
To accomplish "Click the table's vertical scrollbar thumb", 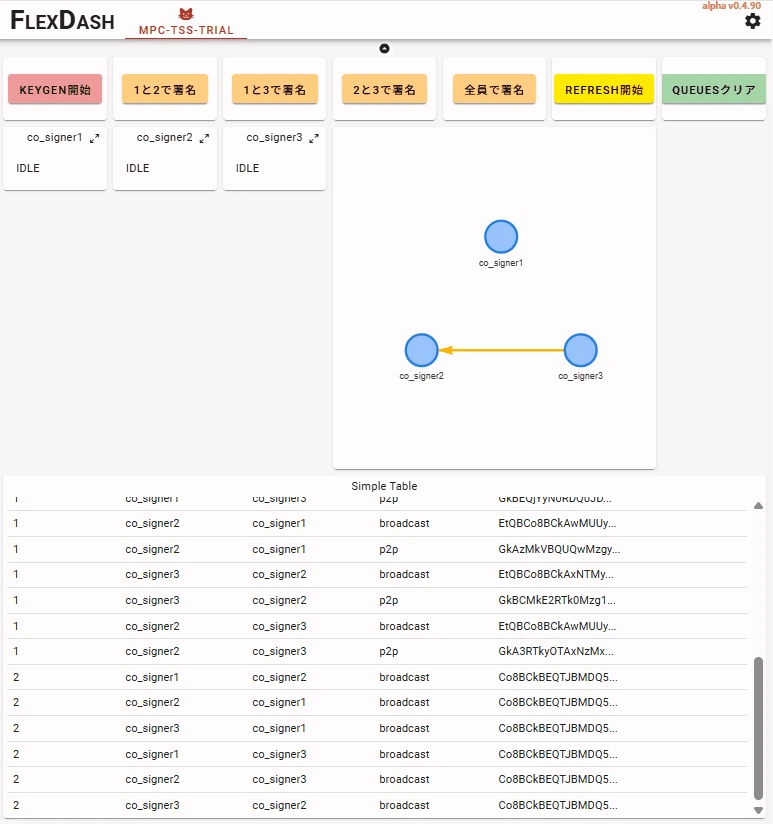I will tap(758, 728).
